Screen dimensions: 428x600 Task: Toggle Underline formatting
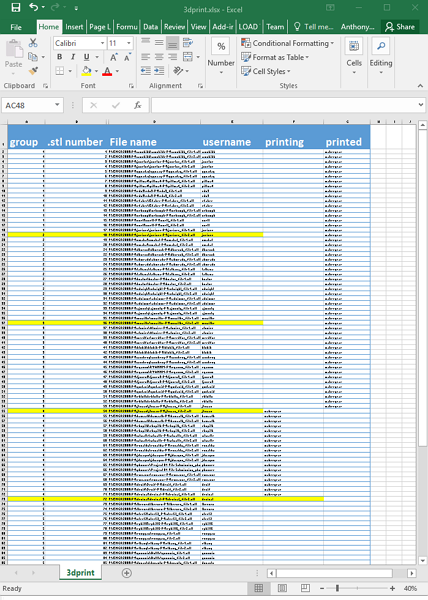(87, 57)
